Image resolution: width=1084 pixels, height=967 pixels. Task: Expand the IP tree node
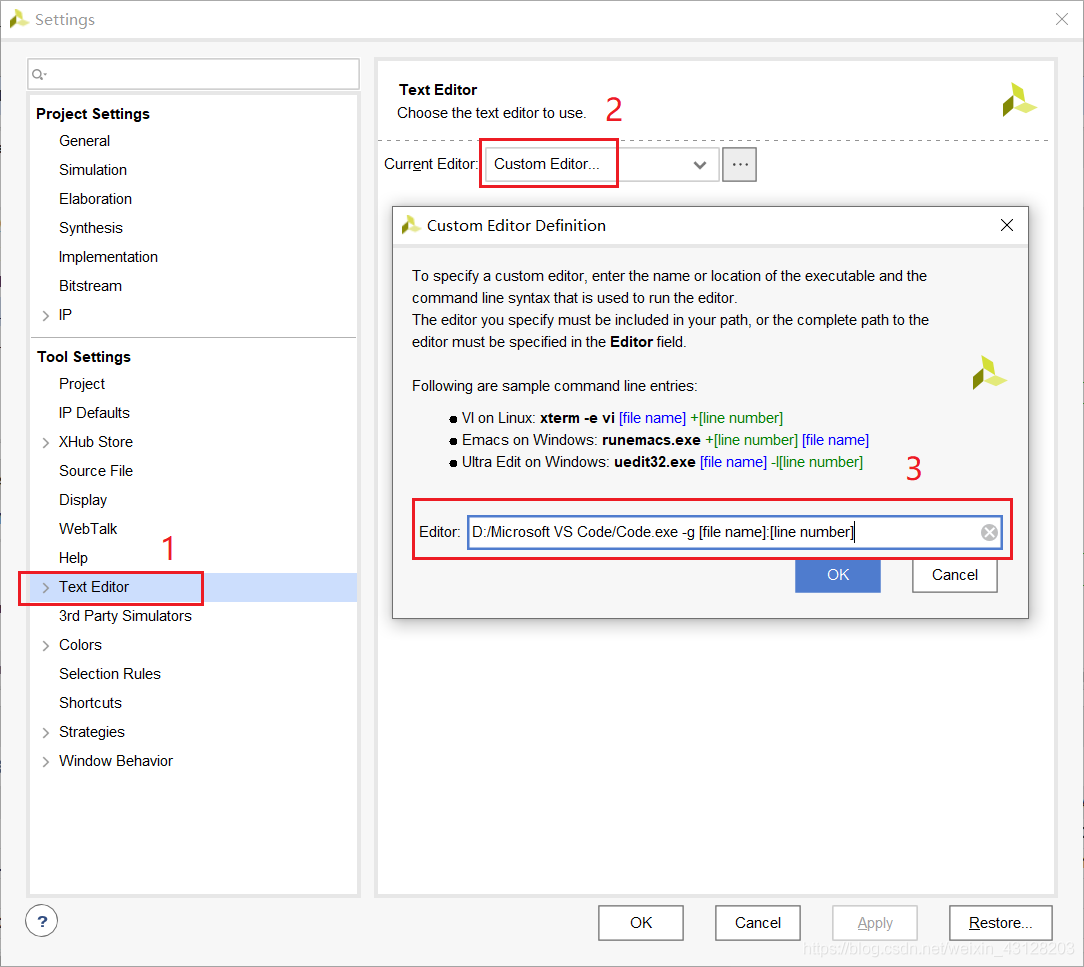pos(46,315)
